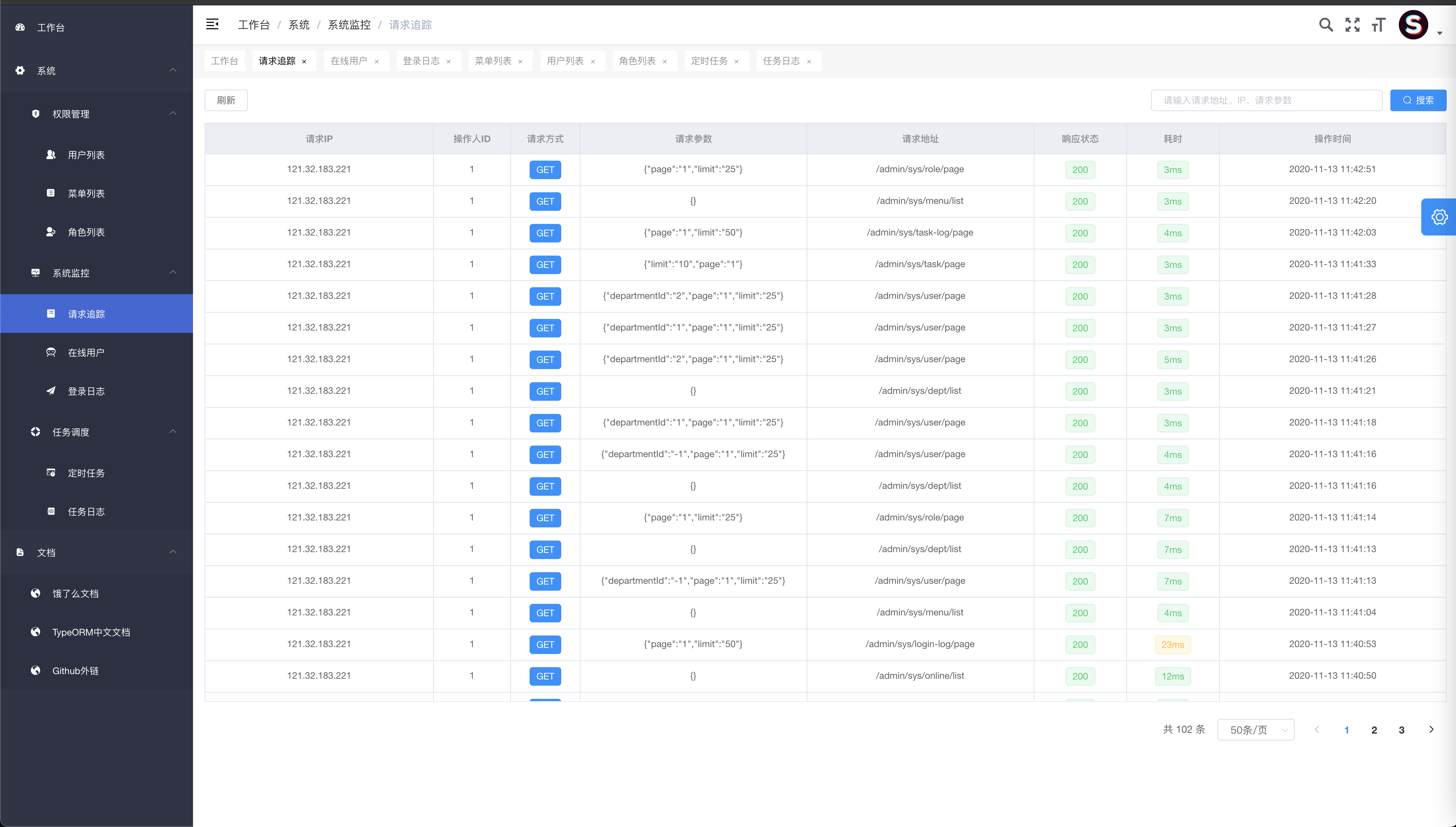The width and height of the screenshot is (1456, 827).
Task: Open 登录日志 sidebar item
Action: (86, 391)
